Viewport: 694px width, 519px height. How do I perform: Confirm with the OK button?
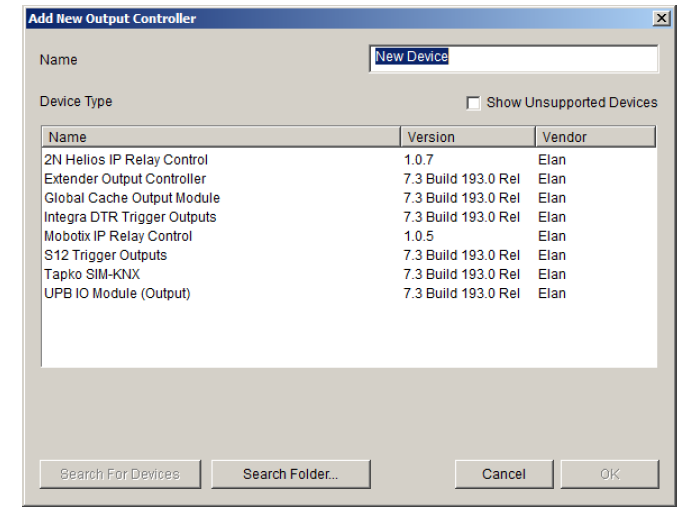[609, 474]
